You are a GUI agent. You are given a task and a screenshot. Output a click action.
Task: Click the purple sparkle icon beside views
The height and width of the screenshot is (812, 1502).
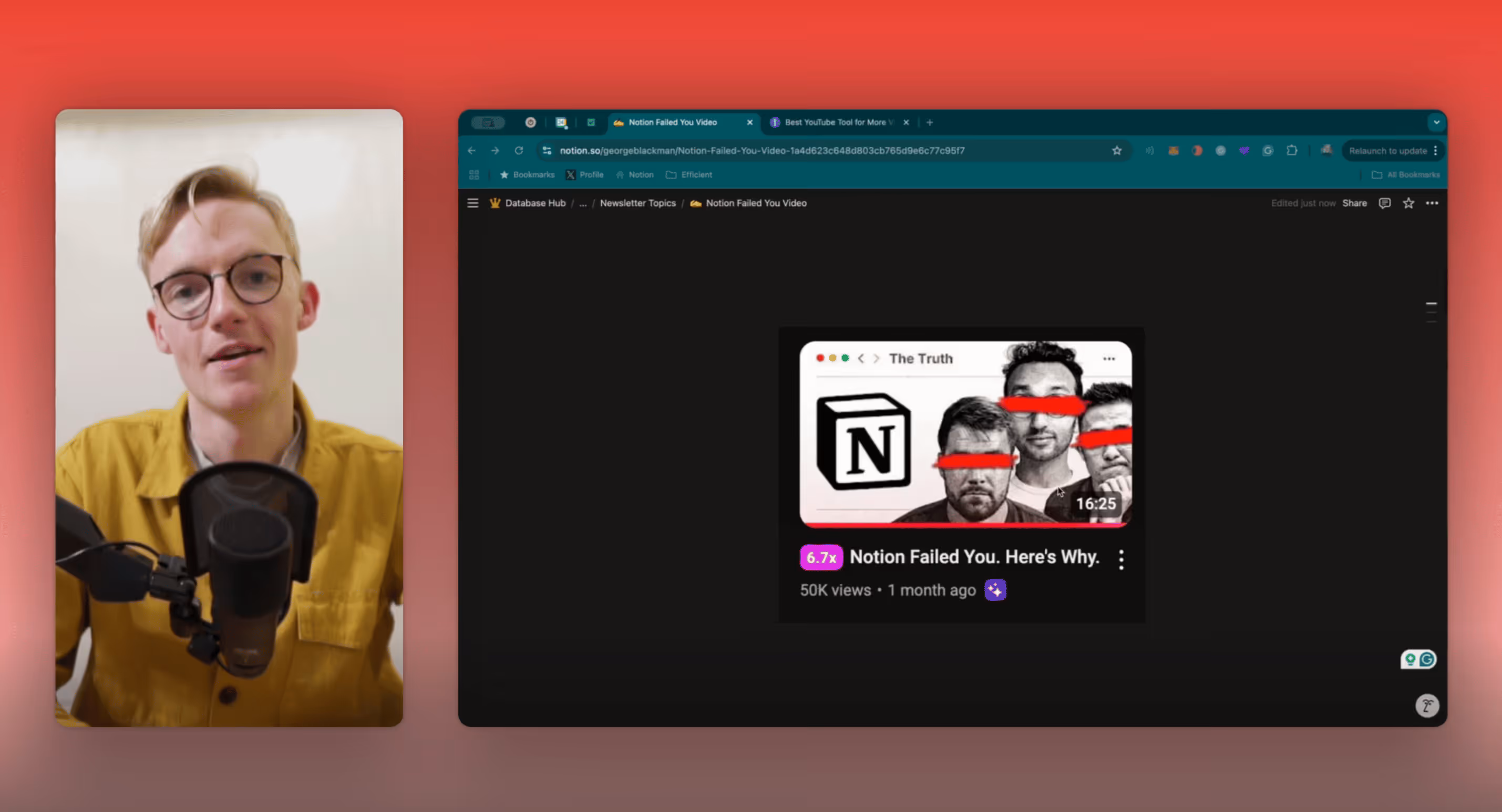995,590
